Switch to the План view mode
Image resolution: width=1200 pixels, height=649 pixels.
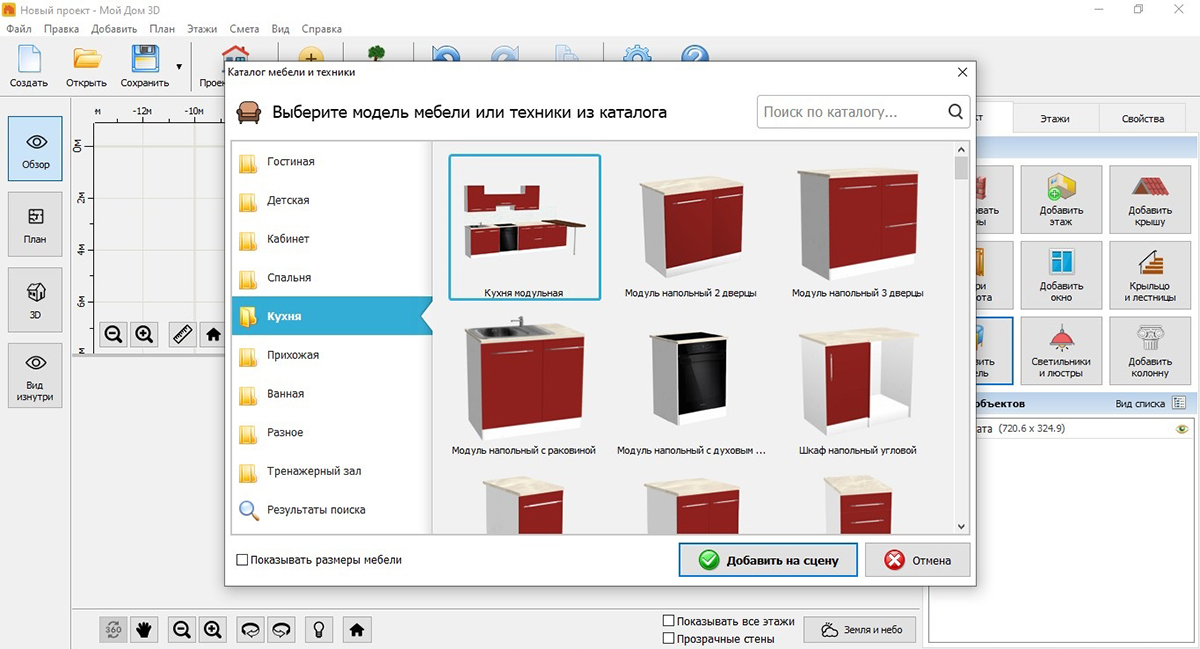[x=35, y=224]
